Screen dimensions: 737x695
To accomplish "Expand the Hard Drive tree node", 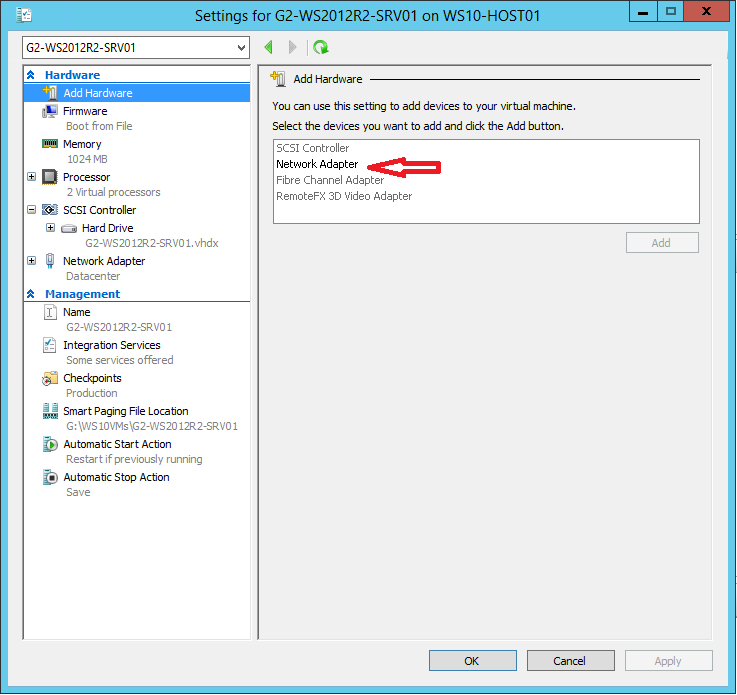I will (x=50, y=228).
